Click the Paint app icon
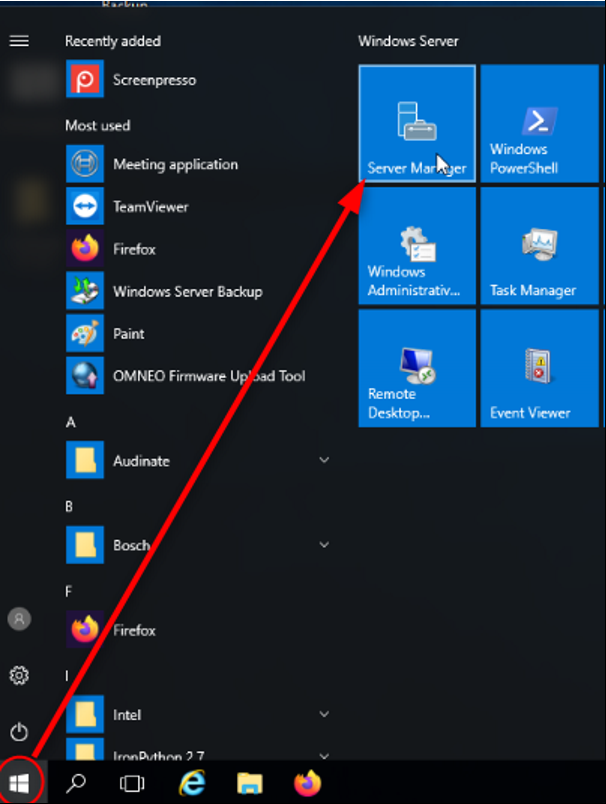The image size is (606, 804). pyautogui.click(x=85, y=333)
